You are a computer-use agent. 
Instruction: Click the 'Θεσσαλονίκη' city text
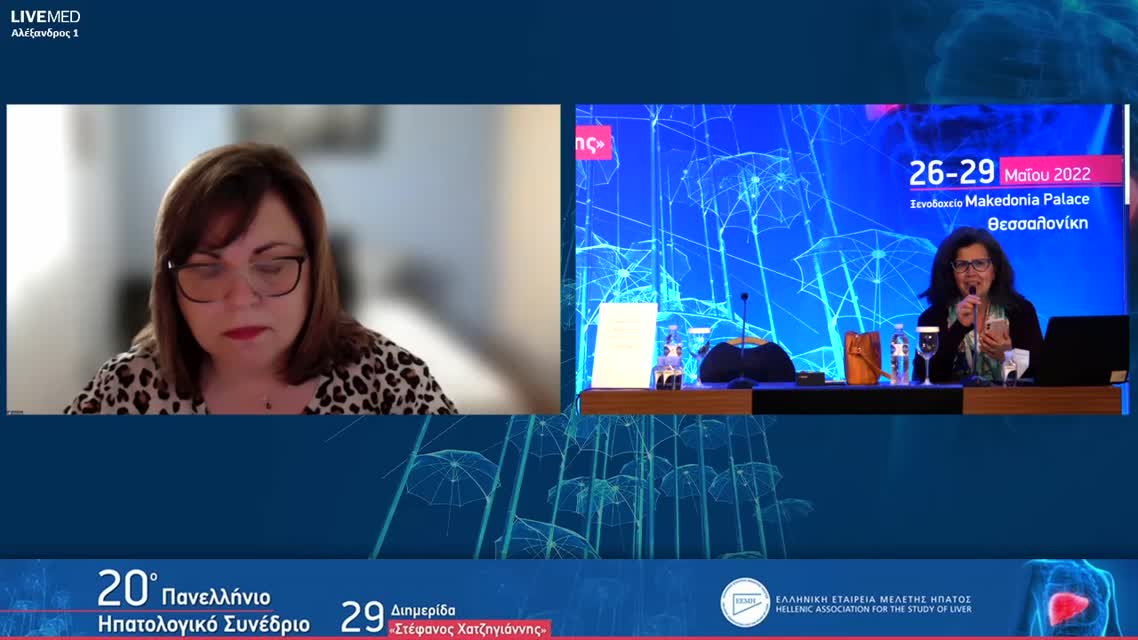point(1037,224)
